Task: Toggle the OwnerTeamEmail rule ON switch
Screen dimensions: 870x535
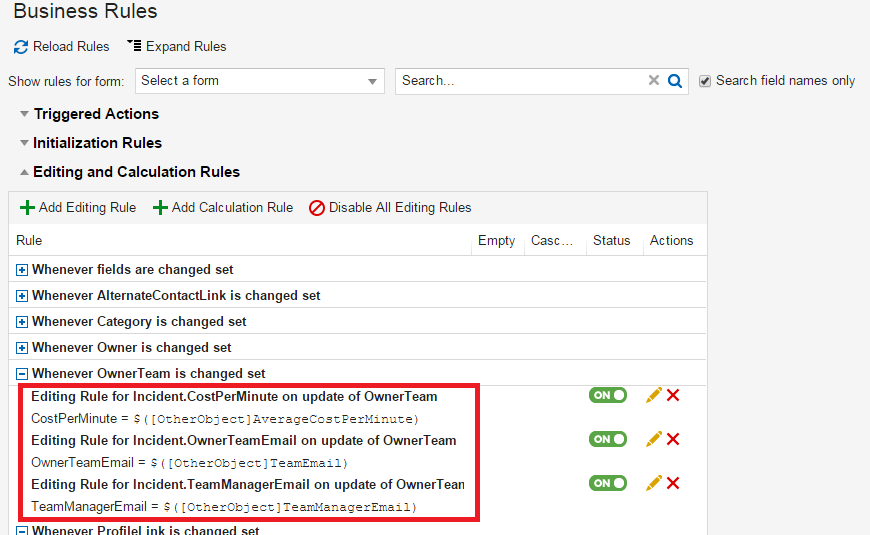Action: 608,439
